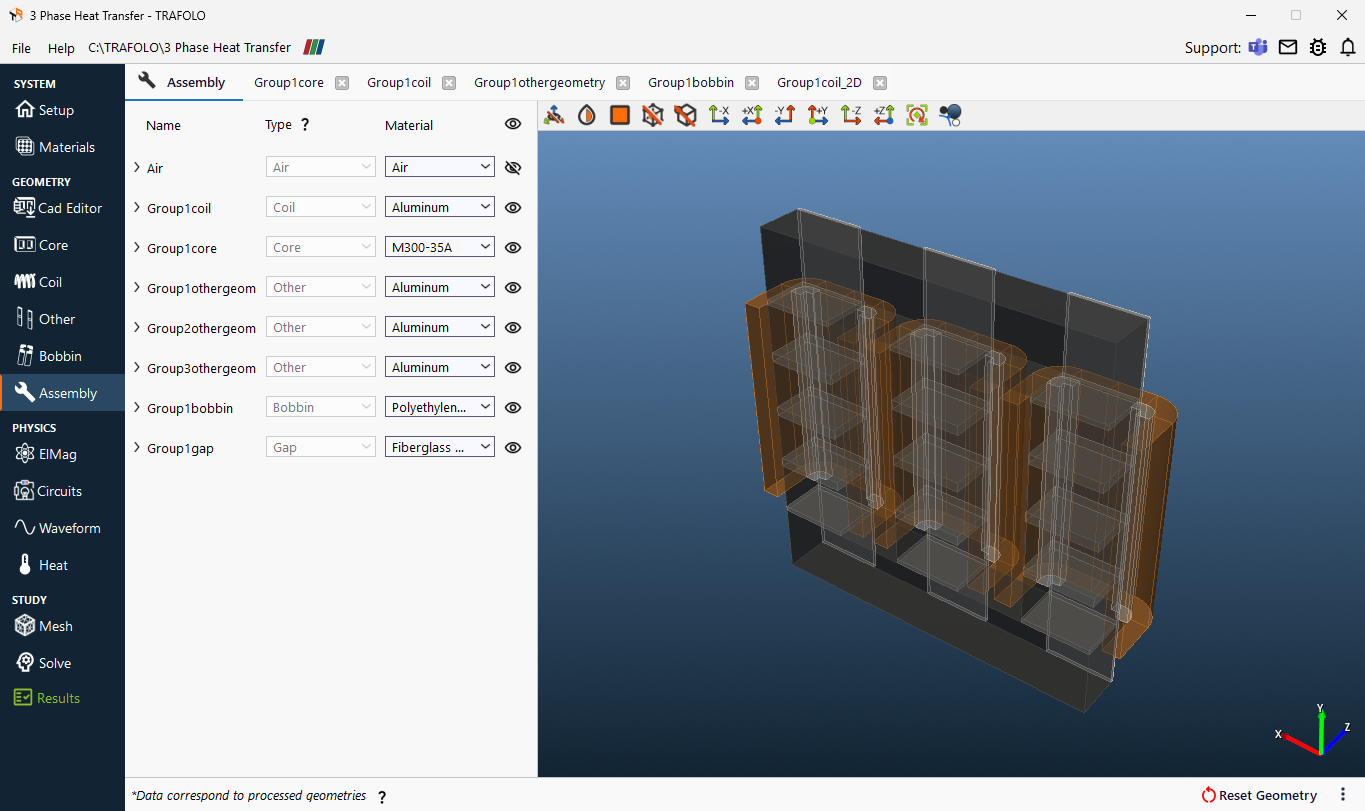Expand the Air tree row
1365x811 pixels.
(137, 167)
